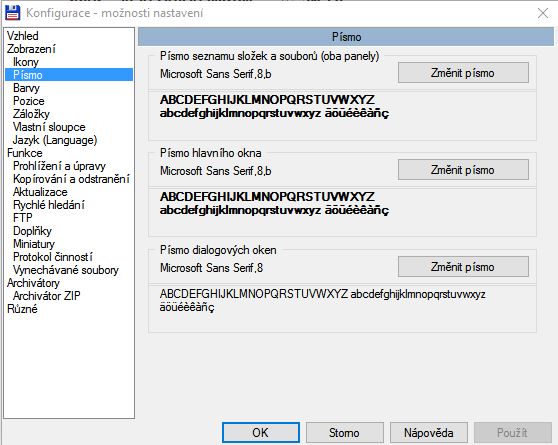
Task: Open Jazyk (Language) settings
Action: click(x=55, y=140)
